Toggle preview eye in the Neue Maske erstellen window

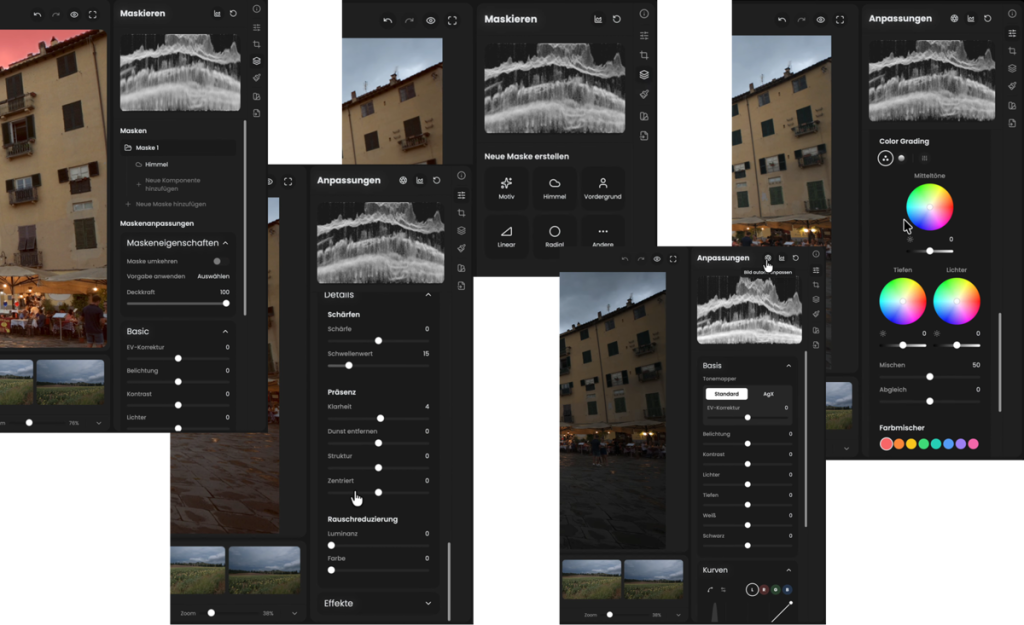click(x=430, y=21)
